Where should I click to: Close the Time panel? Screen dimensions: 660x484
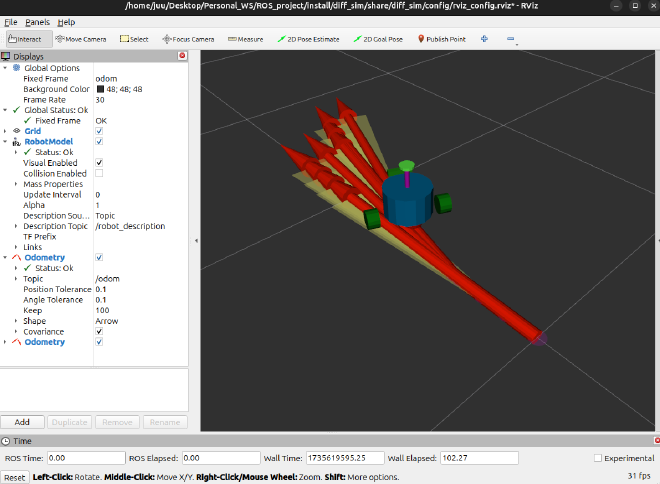point(657,440)
